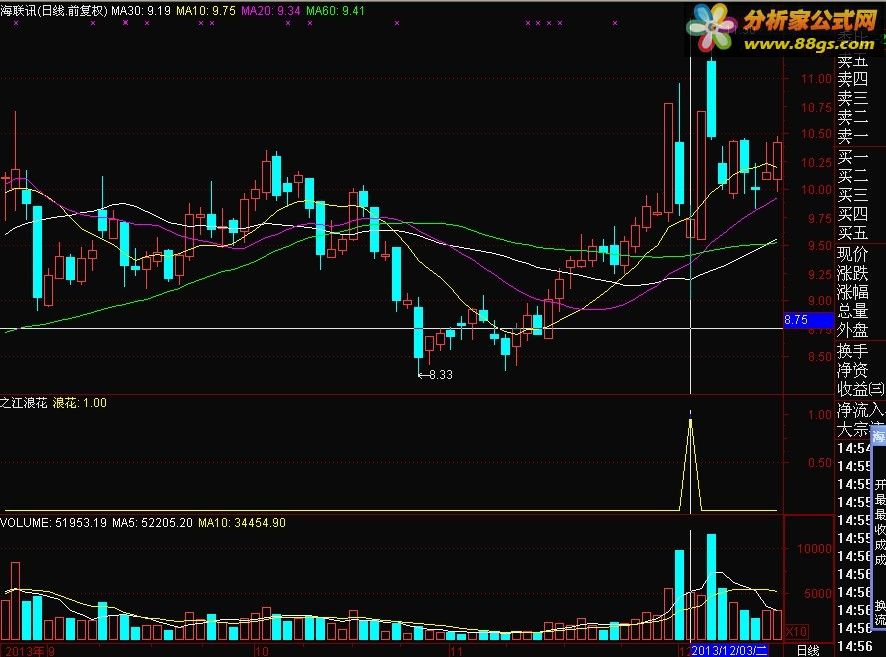This screenshot has width=886, height=657.
Task: Click the 买三 order row
Action: click(852, 195)
